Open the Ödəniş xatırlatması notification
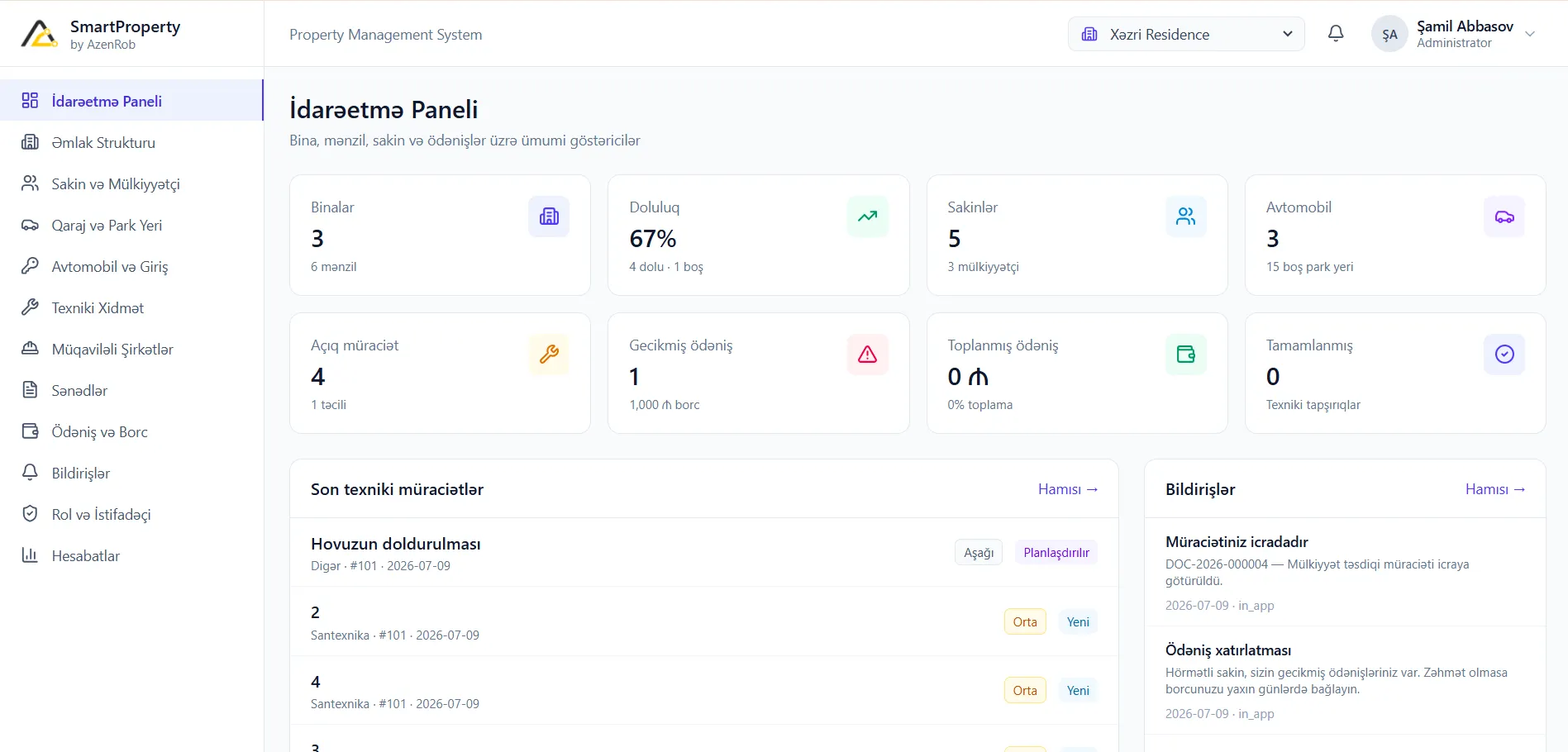1568x752 pixels. (1345, 680)
